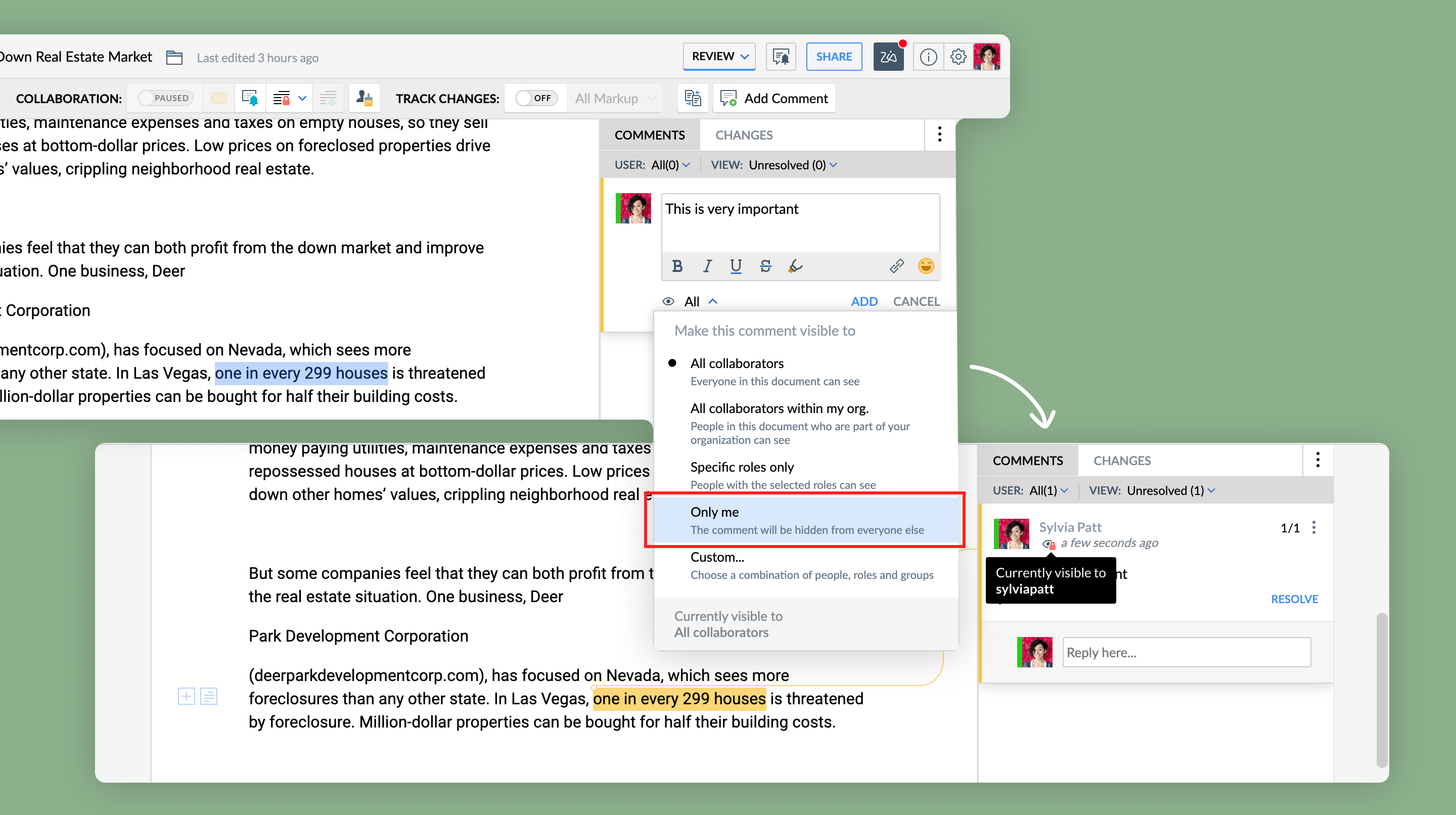Switch to the CHANGES tab in upper panel
This screenshot has width=1456, height=815.
pos(744,135)
